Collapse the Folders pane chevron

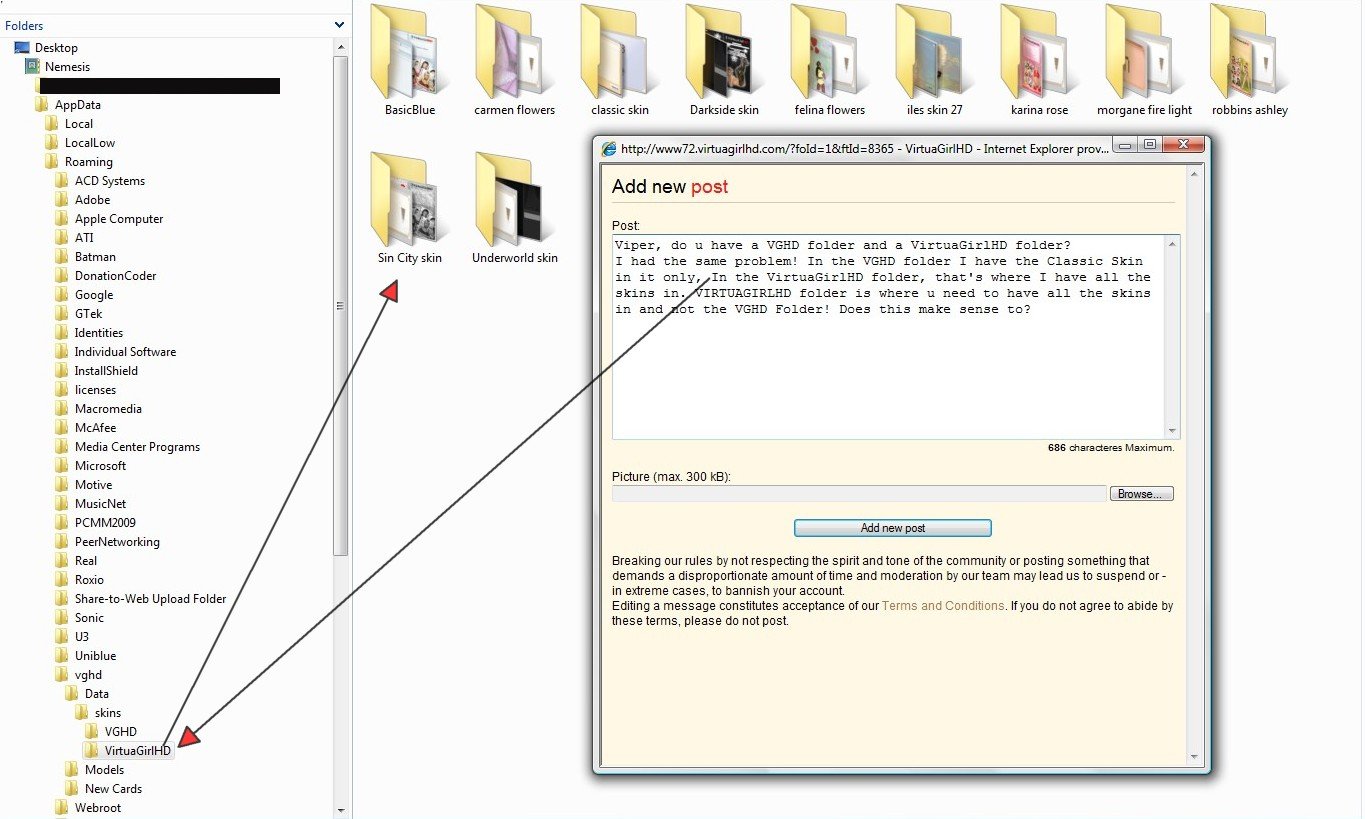click(x=340, y=25)
